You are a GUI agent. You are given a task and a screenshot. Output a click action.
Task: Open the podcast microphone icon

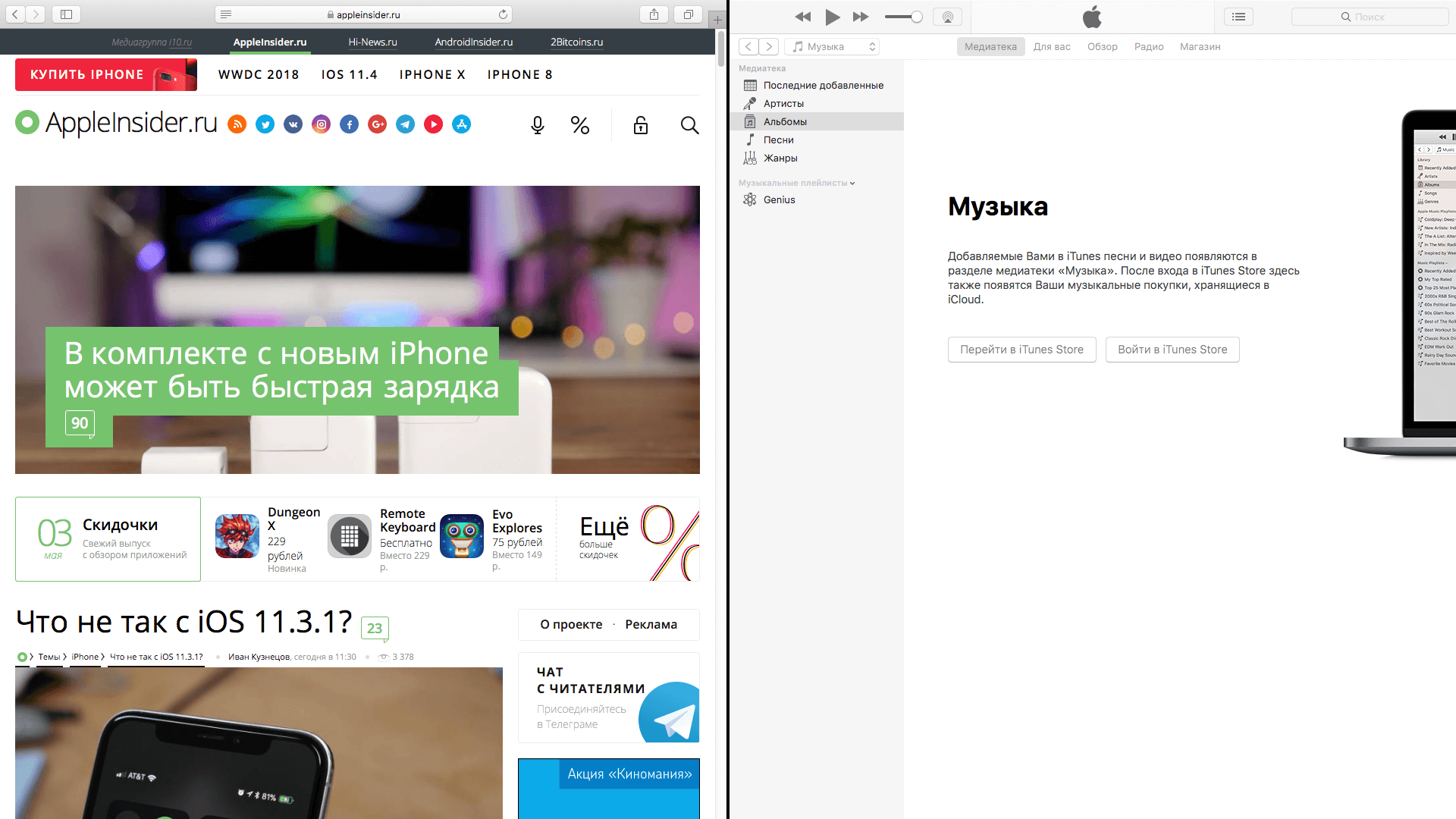click(538, 125)
